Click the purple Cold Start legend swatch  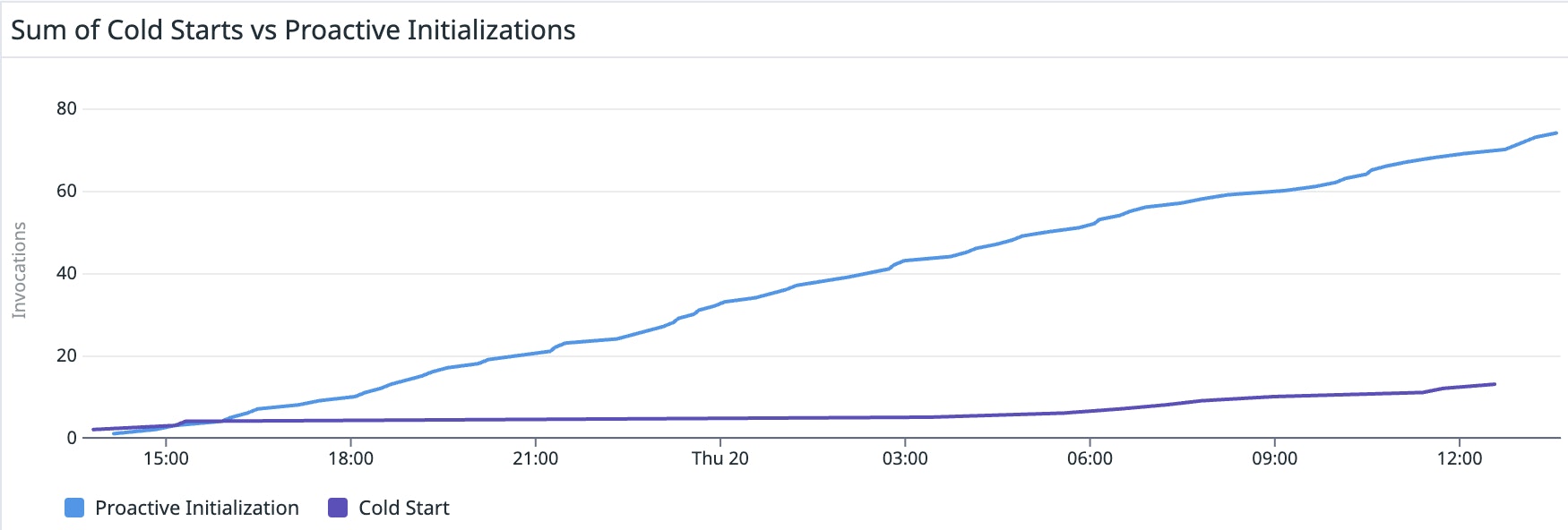(x=338, y=508)
